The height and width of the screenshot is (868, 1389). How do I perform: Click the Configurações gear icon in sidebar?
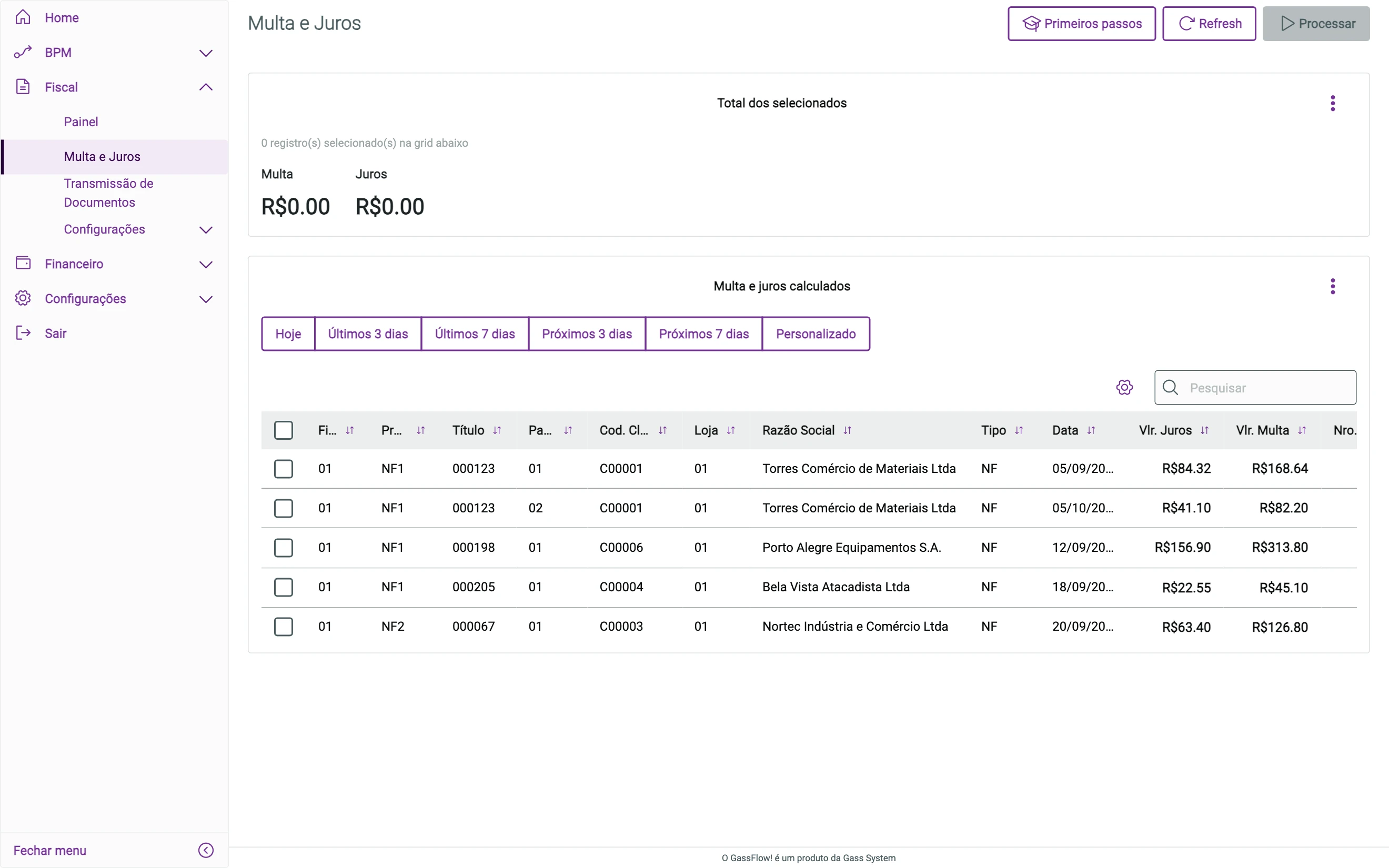pyautogui.click(x=23, y=298)
